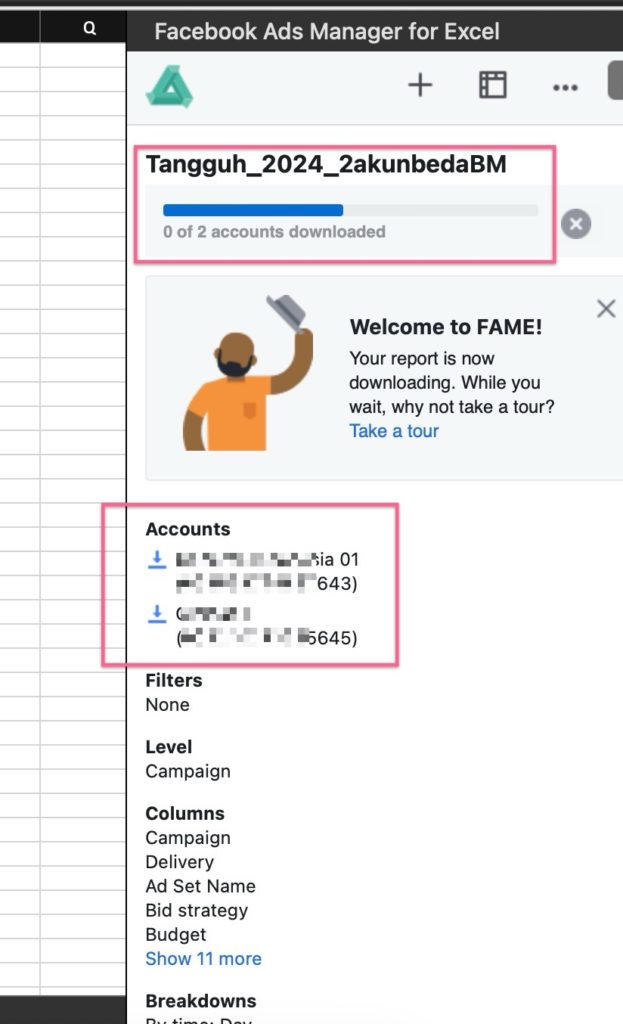This screenshot has width=623, height=1024.
Task: Cancel the report download in progress
Action: pos(576,224)
